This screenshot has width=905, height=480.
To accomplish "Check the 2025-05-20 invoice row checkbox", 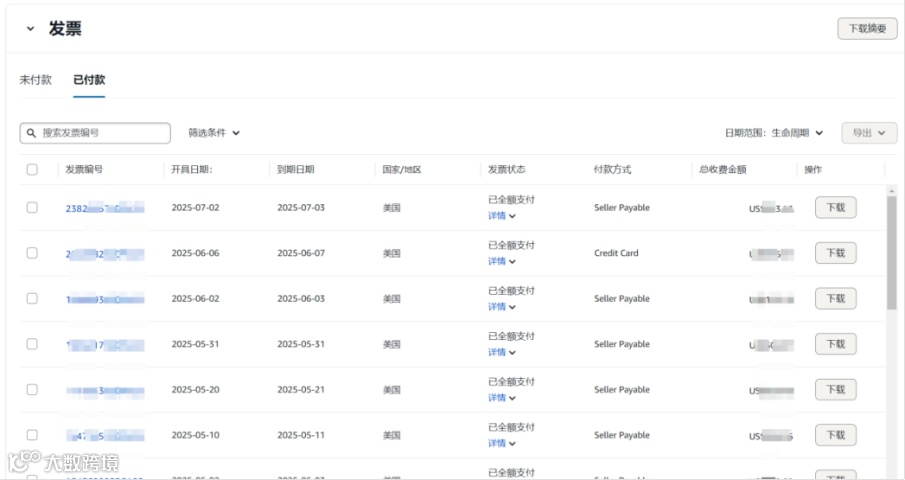I will click(x=32, y=389).
